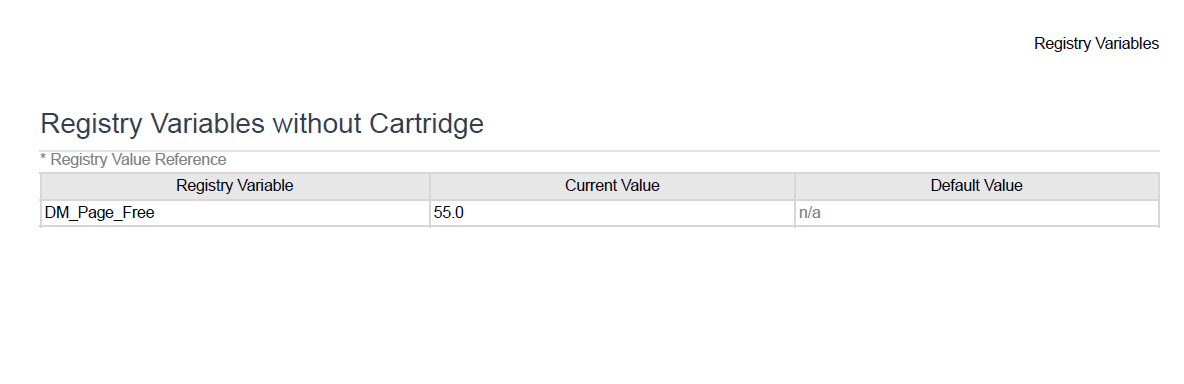Click the word Registry in first column header
Viewport: 1184px width, 384px height.
click(205, 186)
